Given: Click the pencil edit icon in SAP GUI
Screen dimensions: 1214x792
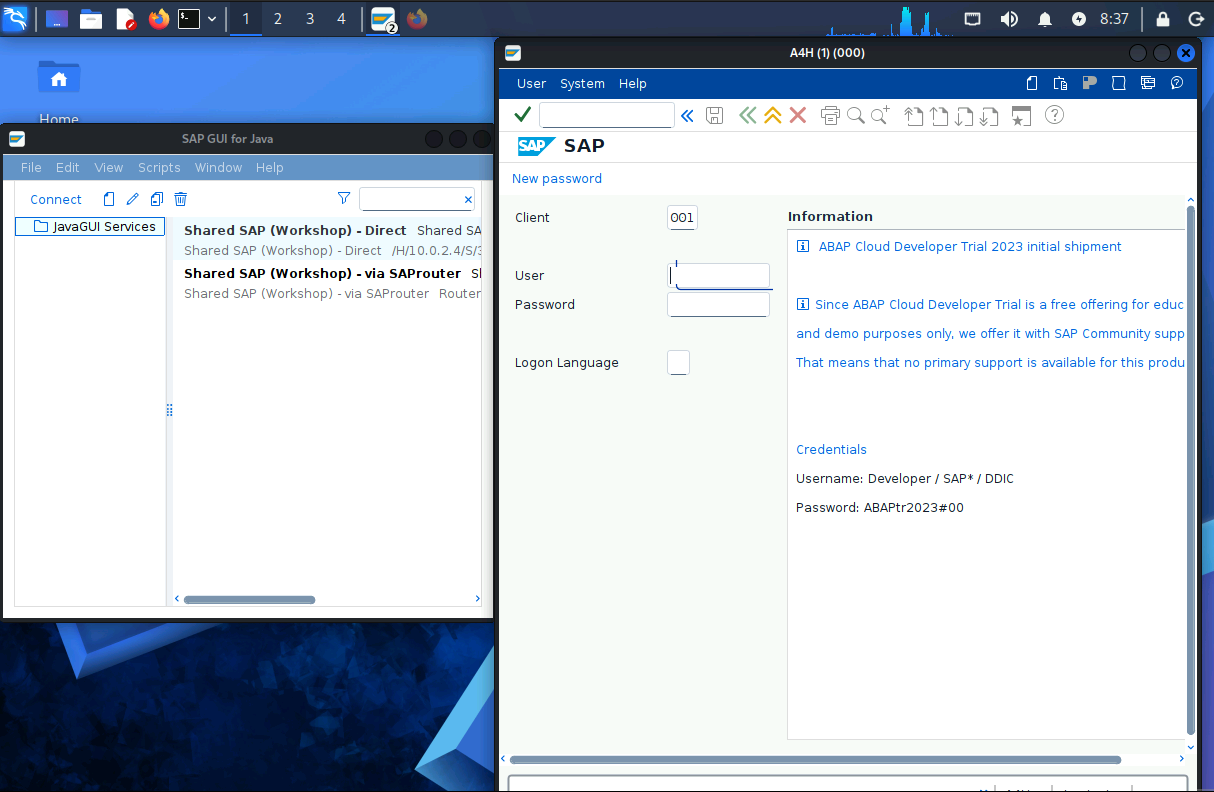Looking at the screenshot, I should (132, 199).
